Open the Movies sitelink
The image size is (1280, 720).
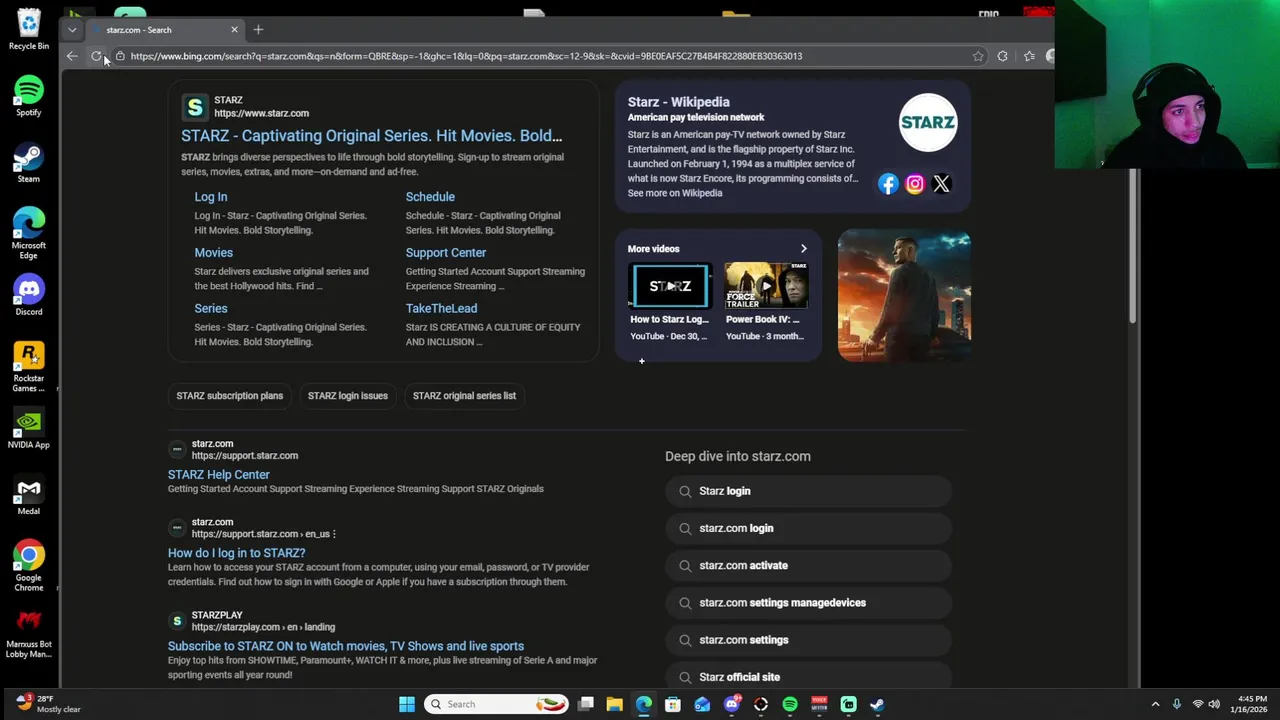213,253
